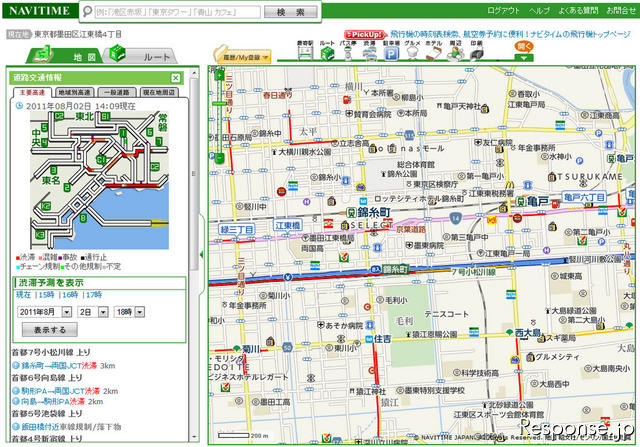Image resolution: width=640 pixels, height=447 pixels.
Task: Open 飯田橋付近 lane restriction entry
Action: tap(71, 427)
